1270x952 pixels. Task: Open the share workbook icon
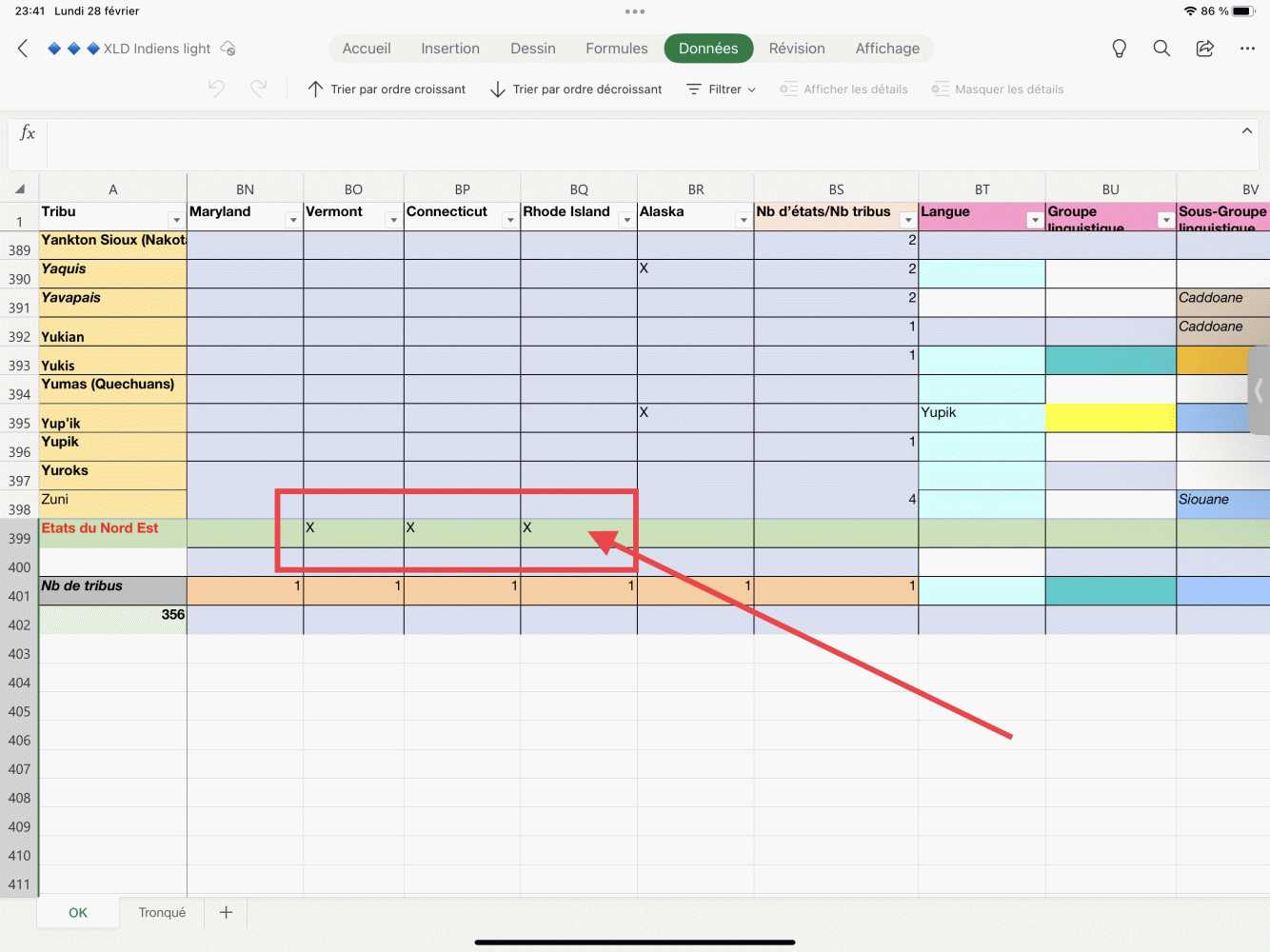1205,49
